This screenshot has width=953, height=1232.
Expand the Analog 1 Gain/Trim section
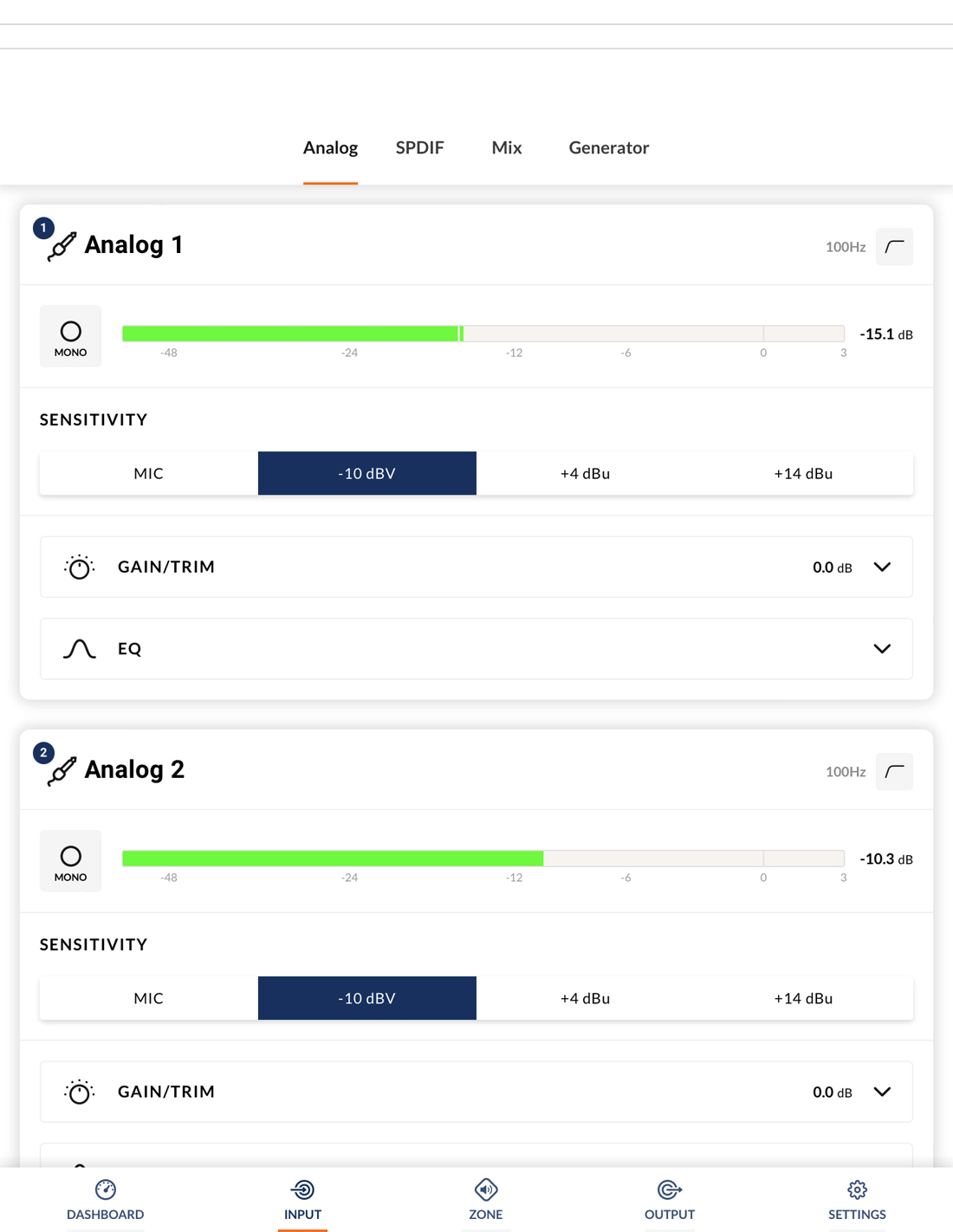[x=882, y=567]
